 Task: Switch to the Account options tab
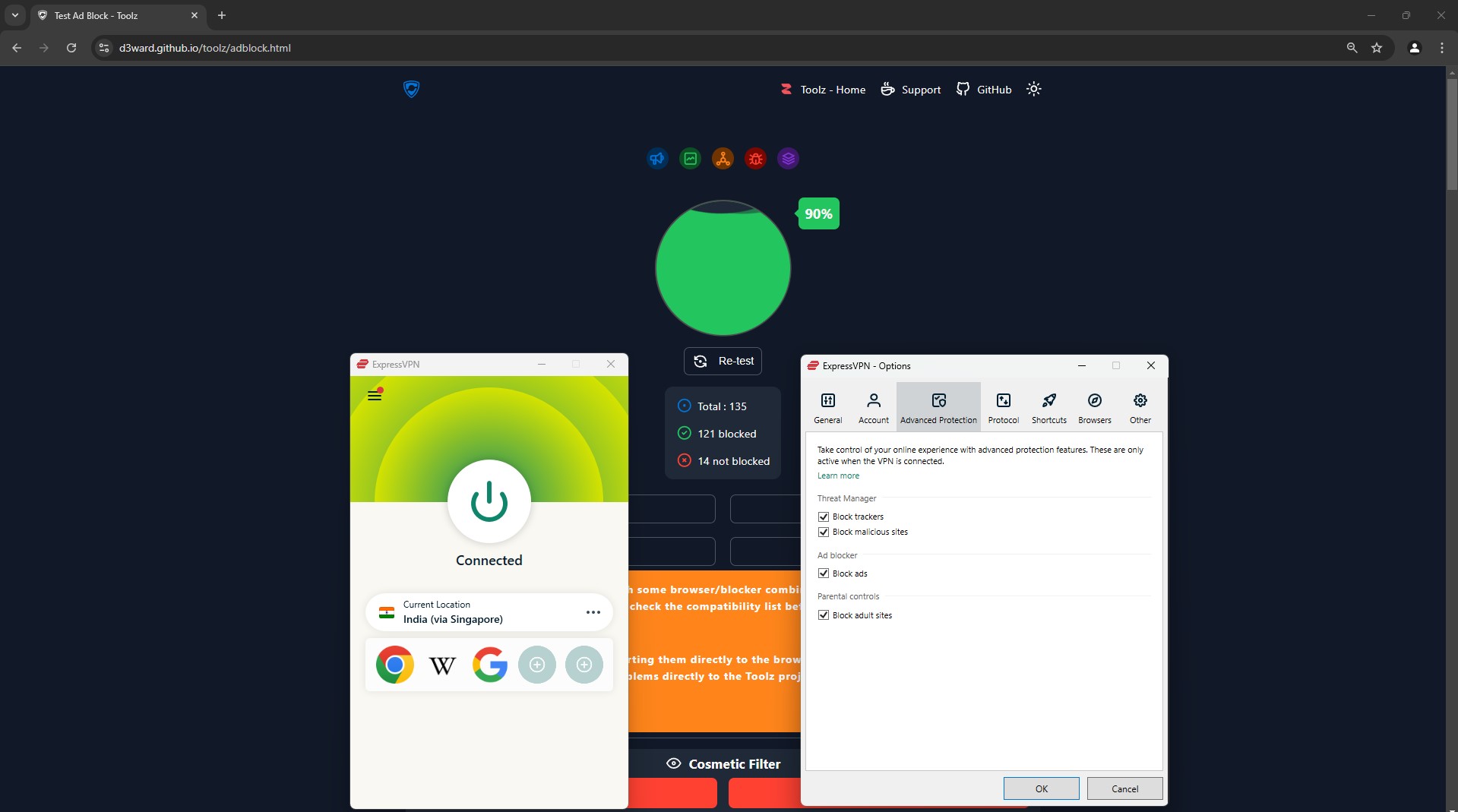click(873, 407)
